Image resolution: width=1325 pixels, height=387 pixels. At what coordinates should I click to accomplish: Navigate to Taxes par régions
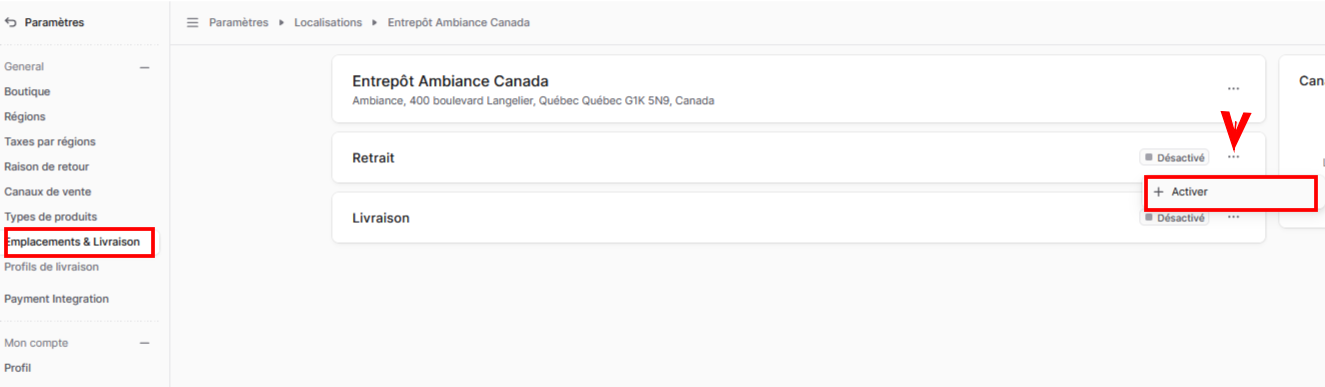point(50,142)
